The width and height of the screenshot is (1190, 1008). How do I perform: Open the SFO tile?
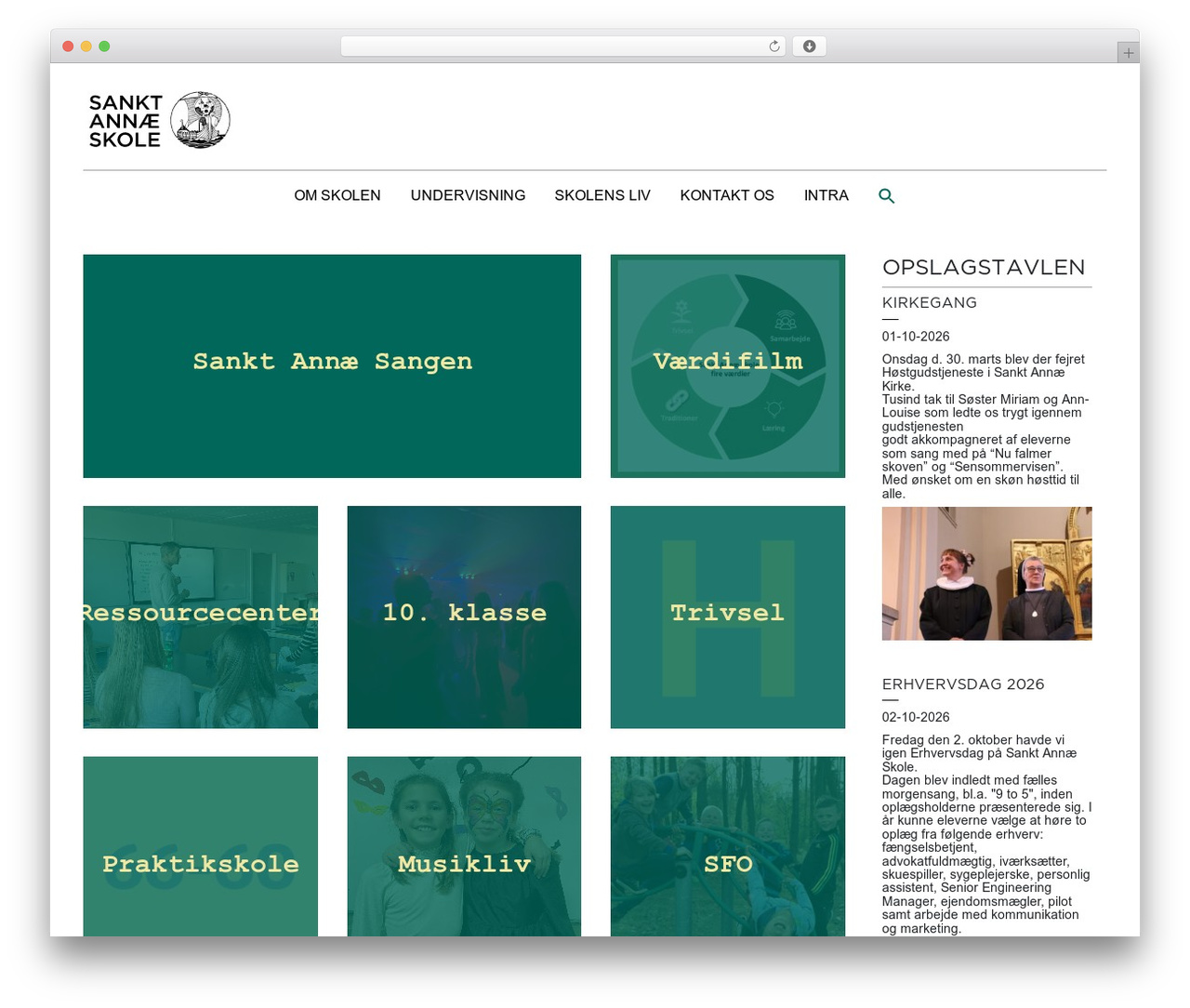[x=728, y=846]
